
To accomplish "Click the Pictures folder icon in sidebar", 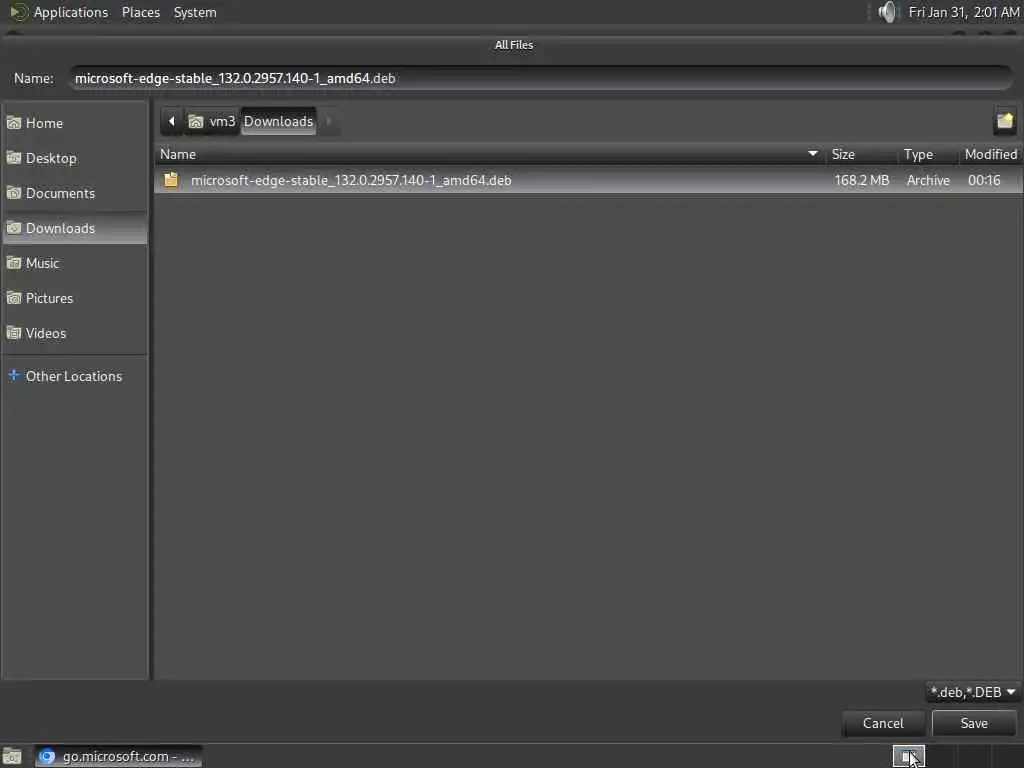I will [x=14, y=298].
